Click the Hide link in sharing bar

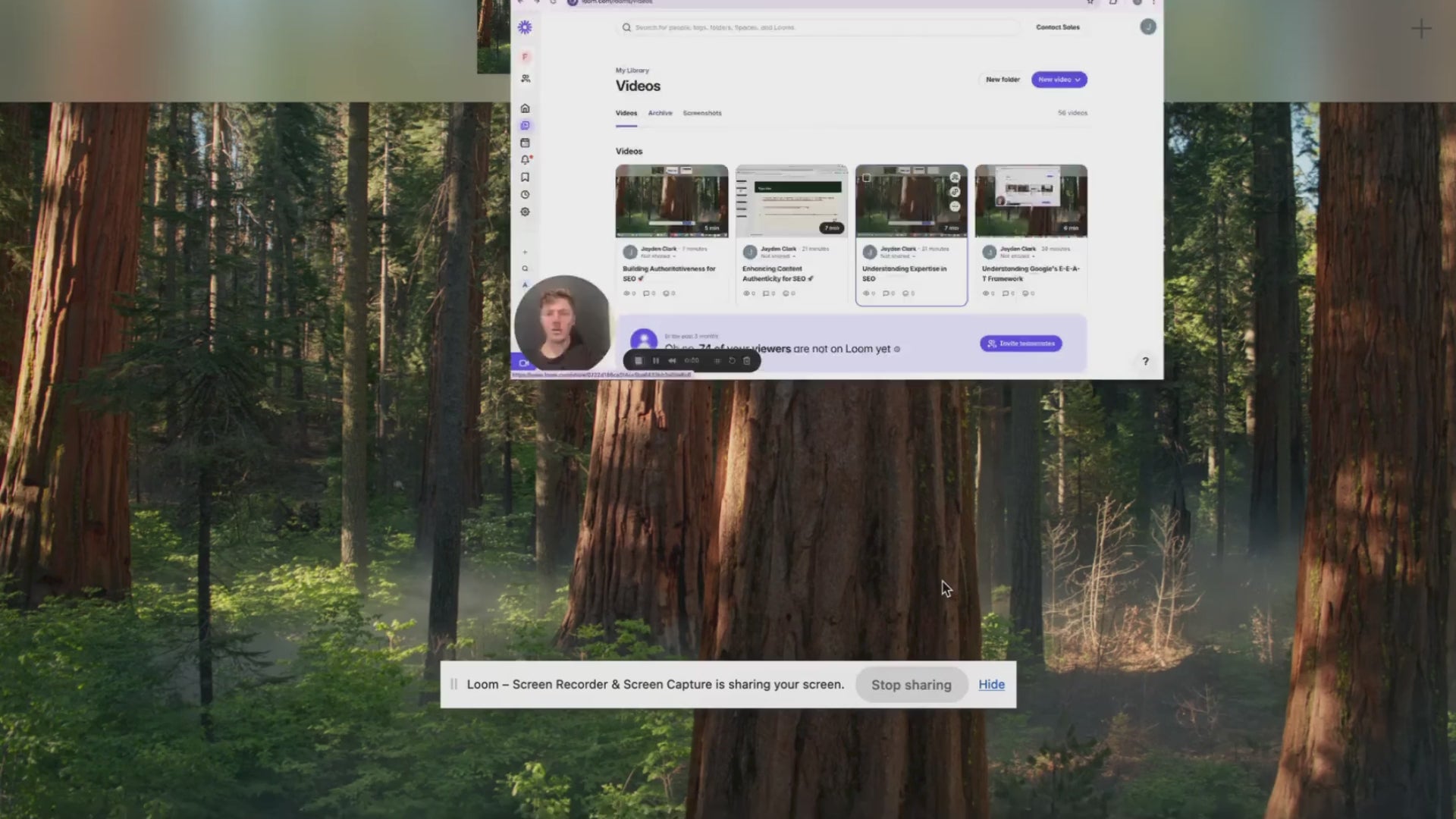[x=991, y=684]
